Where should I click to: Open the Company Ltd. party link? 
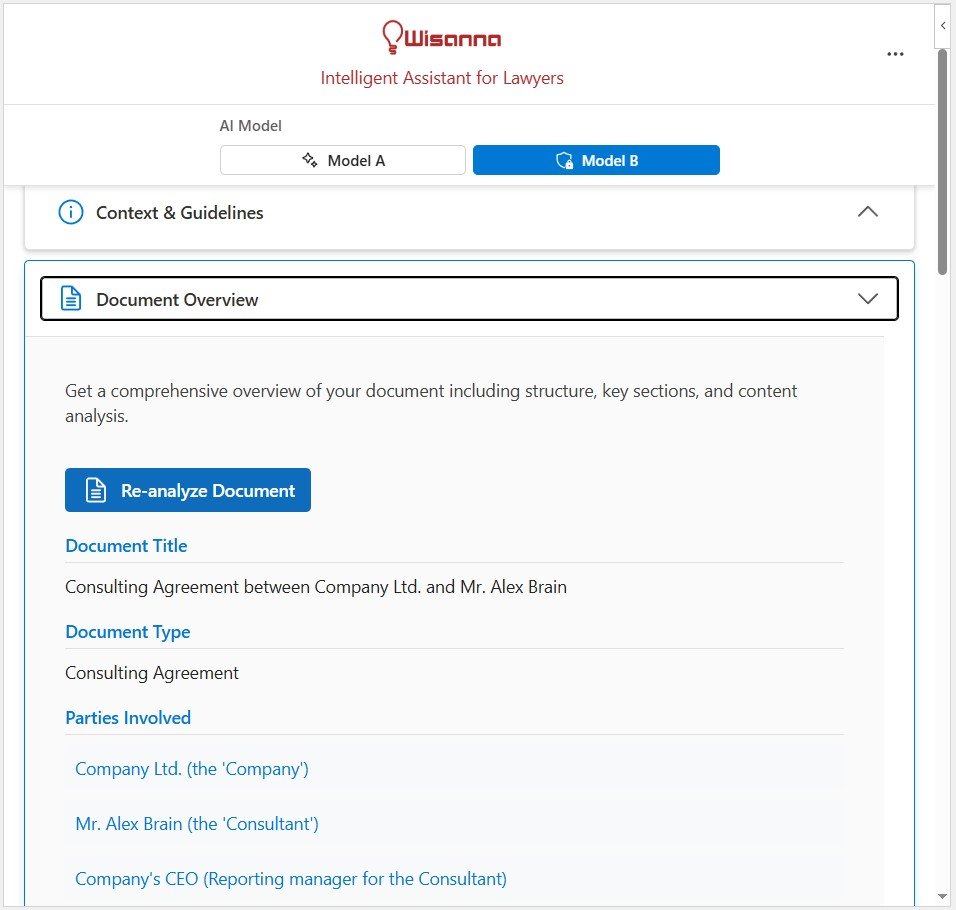(192, 768)
